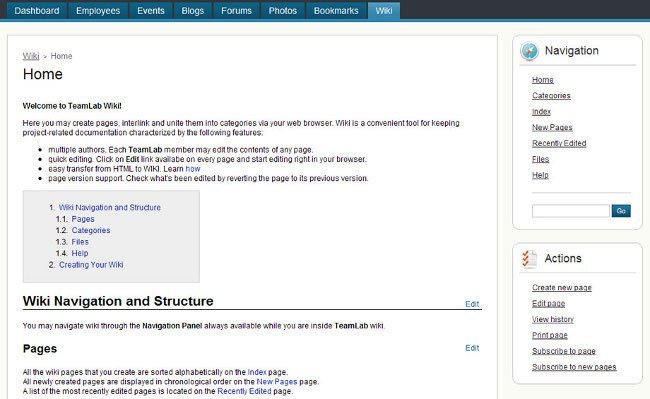Open the Index link in Pages paragraph
Image resolution: width=650 pixels, height=399 pixels.
point(257,372)
